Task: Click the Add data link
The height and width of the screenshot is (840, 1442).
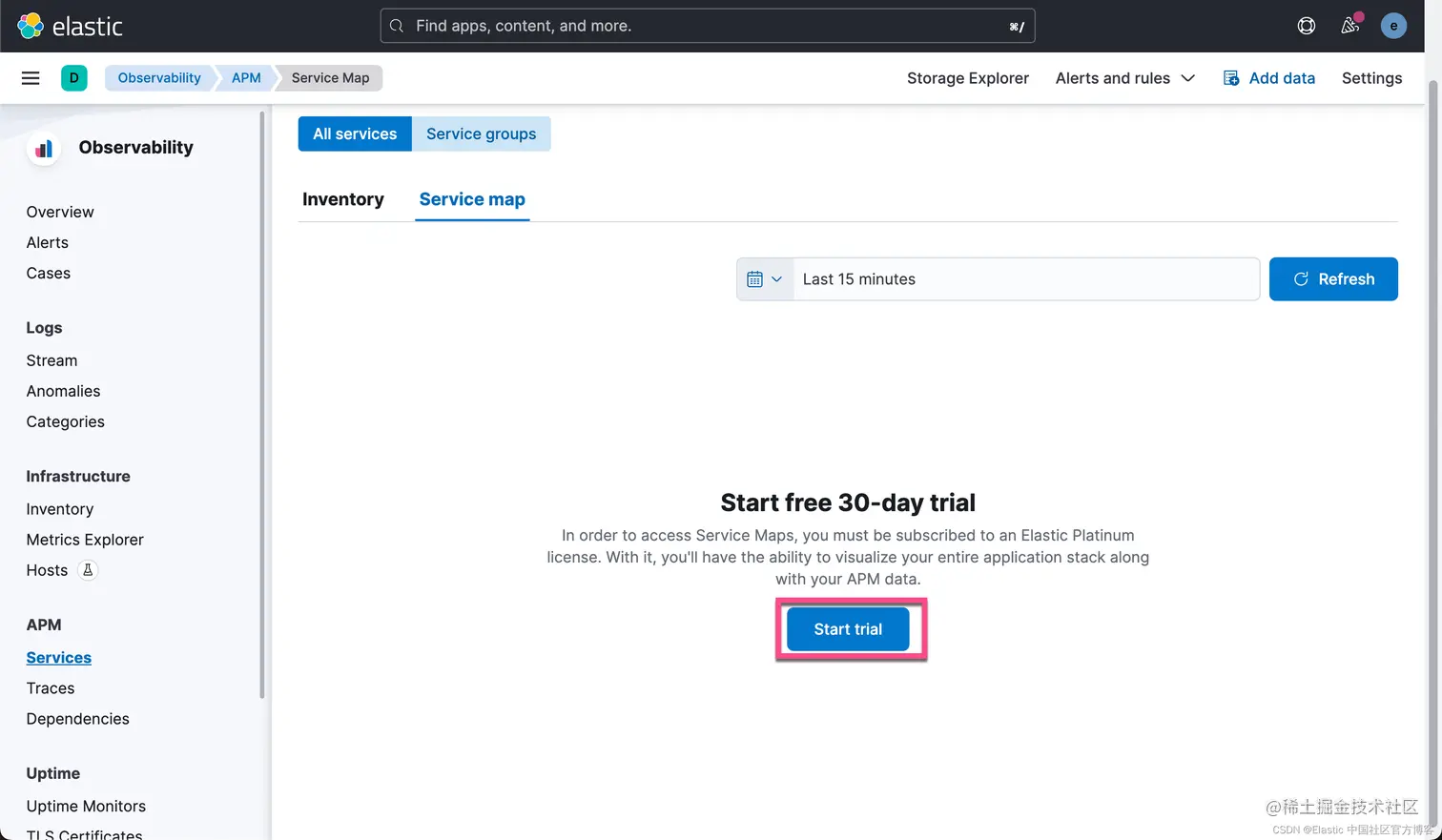Action: 1269,78
